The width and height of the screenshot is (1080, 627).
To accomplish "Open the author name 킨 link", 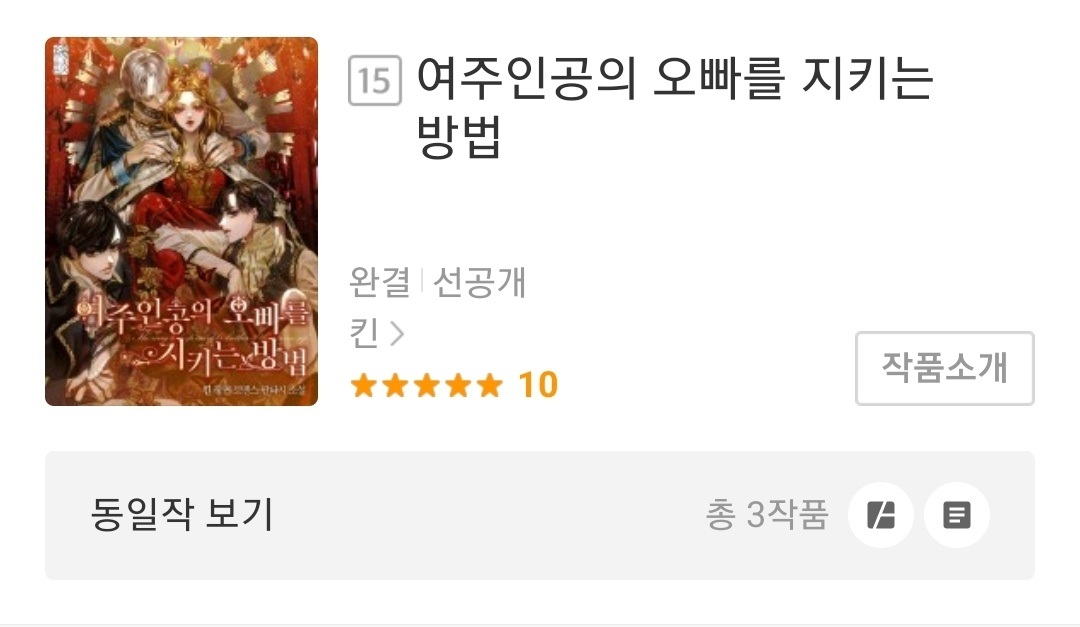I will (364, 333).
